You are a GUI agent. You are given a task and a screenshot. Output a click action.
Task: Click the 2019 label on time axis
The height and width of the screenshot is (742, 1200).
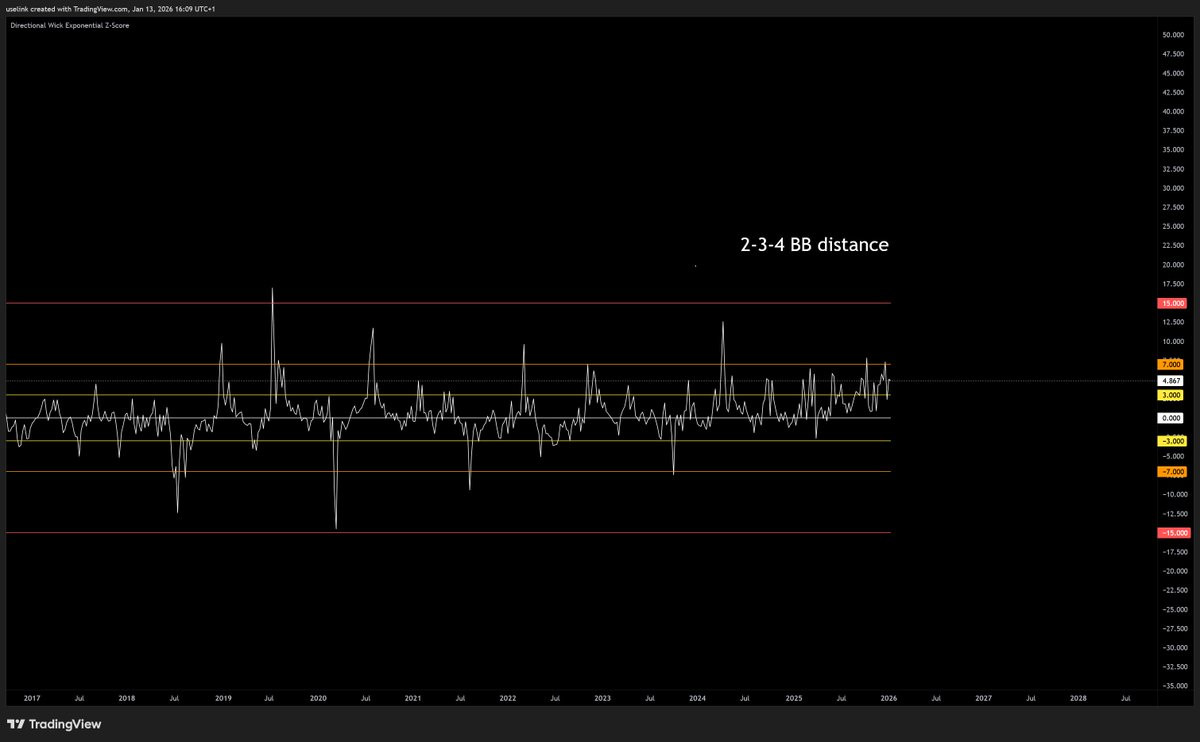coord(223,698)
